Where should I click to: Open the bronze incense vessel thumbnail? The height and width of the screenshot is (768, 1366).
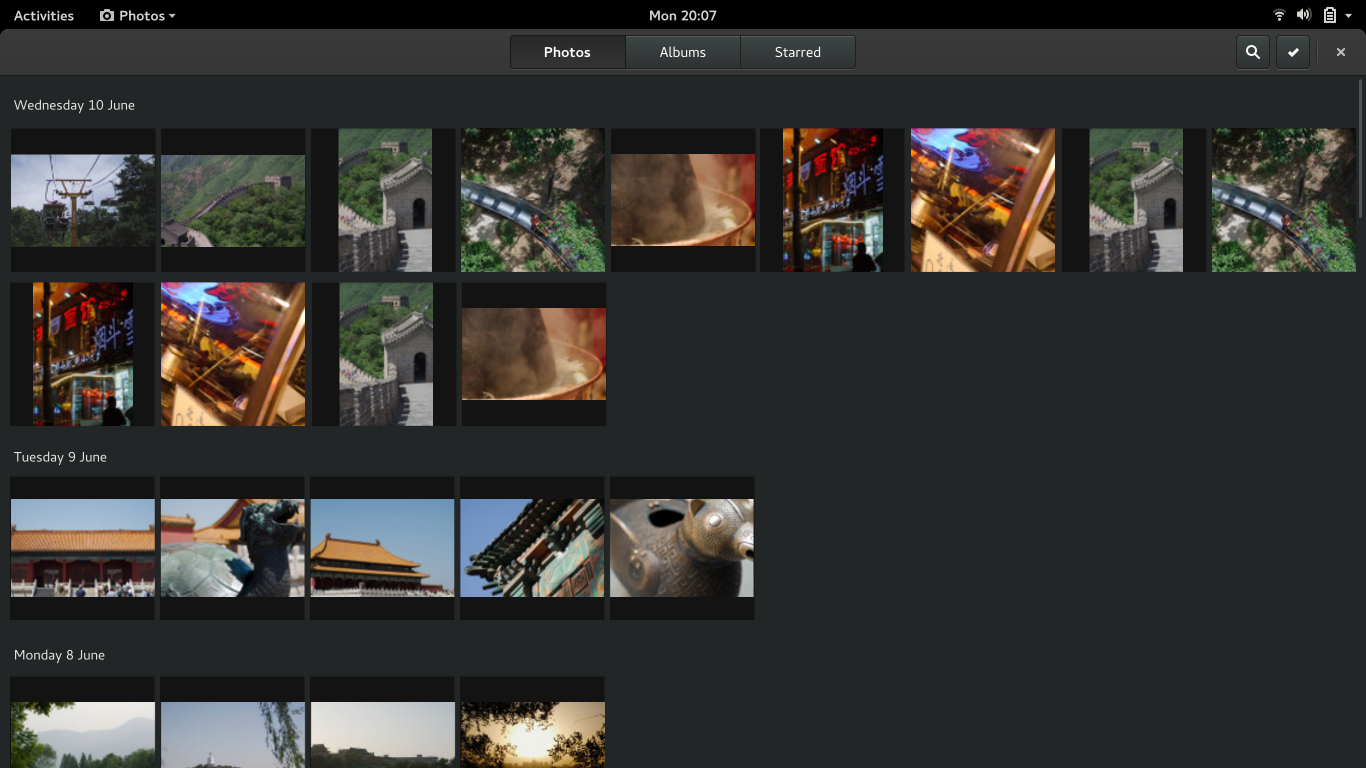point(682,548)
